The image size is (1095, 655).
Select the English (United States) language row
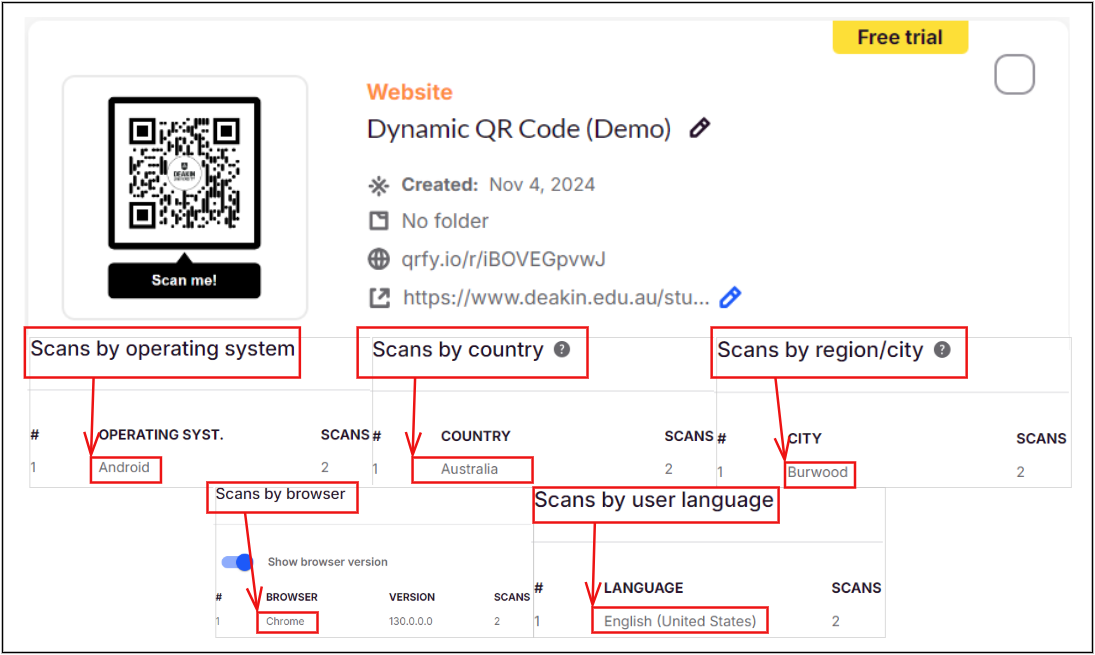tap(680, 621)
